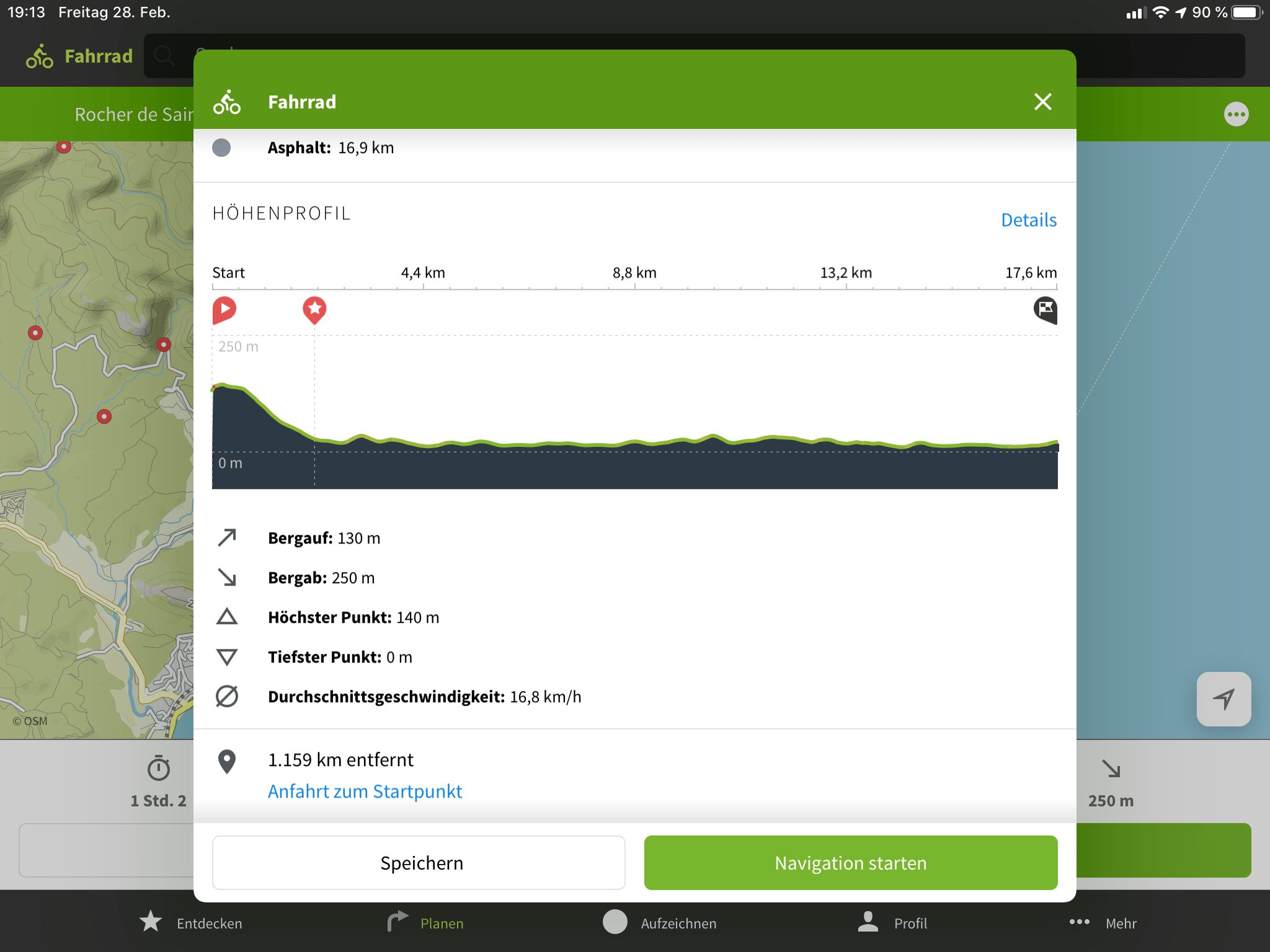
Task: Click the Bergauf uphill arrow icon
Action: [227, 537]
